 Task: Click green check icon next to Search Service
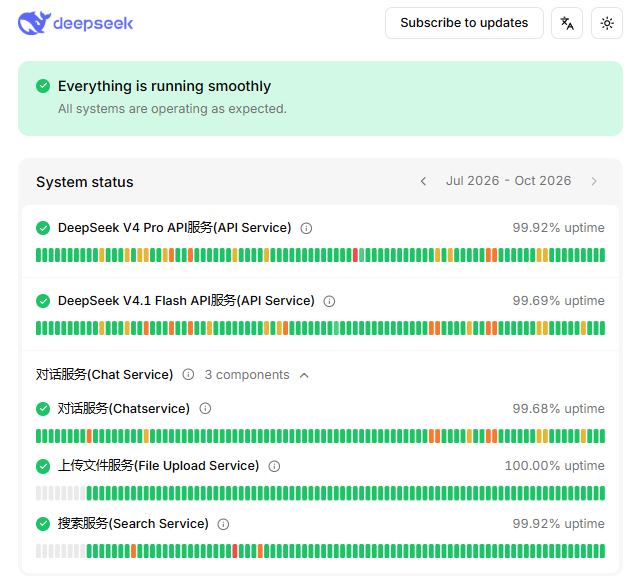[x=43, y=524]
